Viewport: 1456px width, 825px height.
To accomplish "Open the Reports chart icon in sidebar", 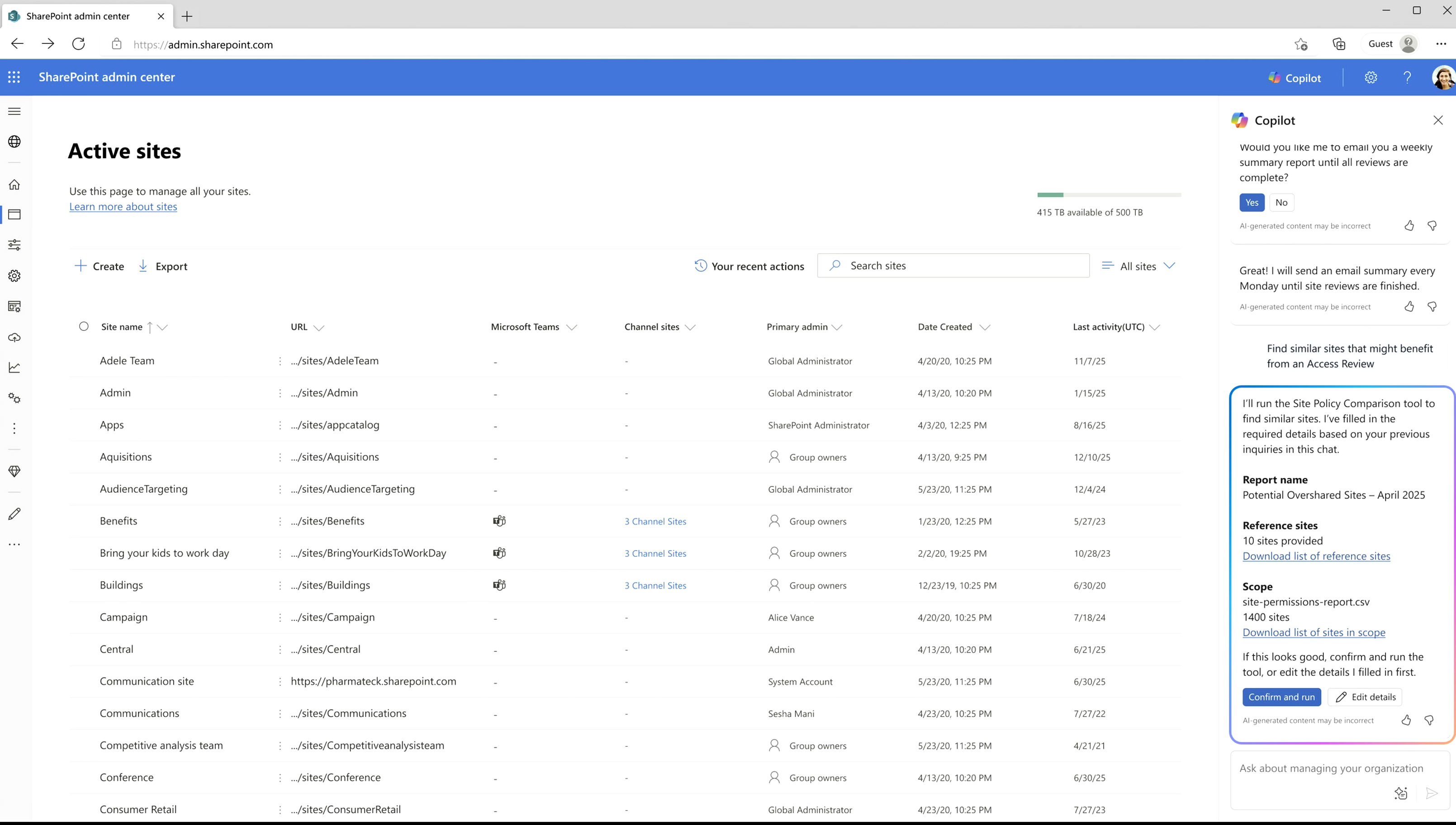I will pyautogui.click(x=15, y=368).
